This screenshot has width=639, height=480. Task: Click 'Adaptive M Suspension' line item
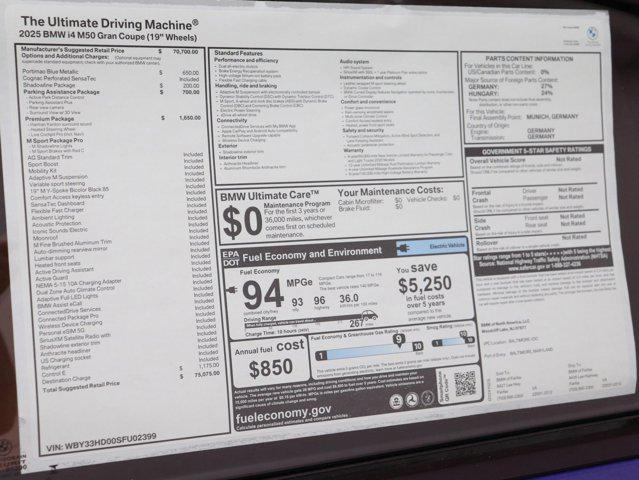point(58,177)
